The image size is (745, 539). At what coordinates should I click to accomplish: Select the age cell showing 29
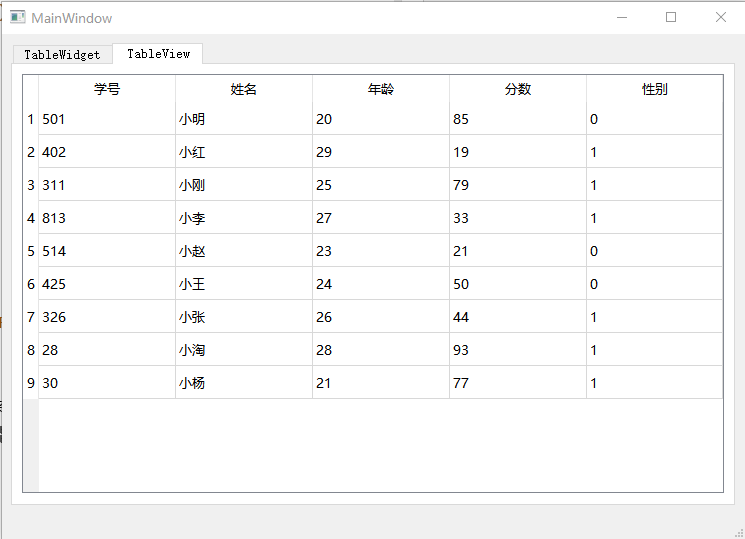coord(381,152)
